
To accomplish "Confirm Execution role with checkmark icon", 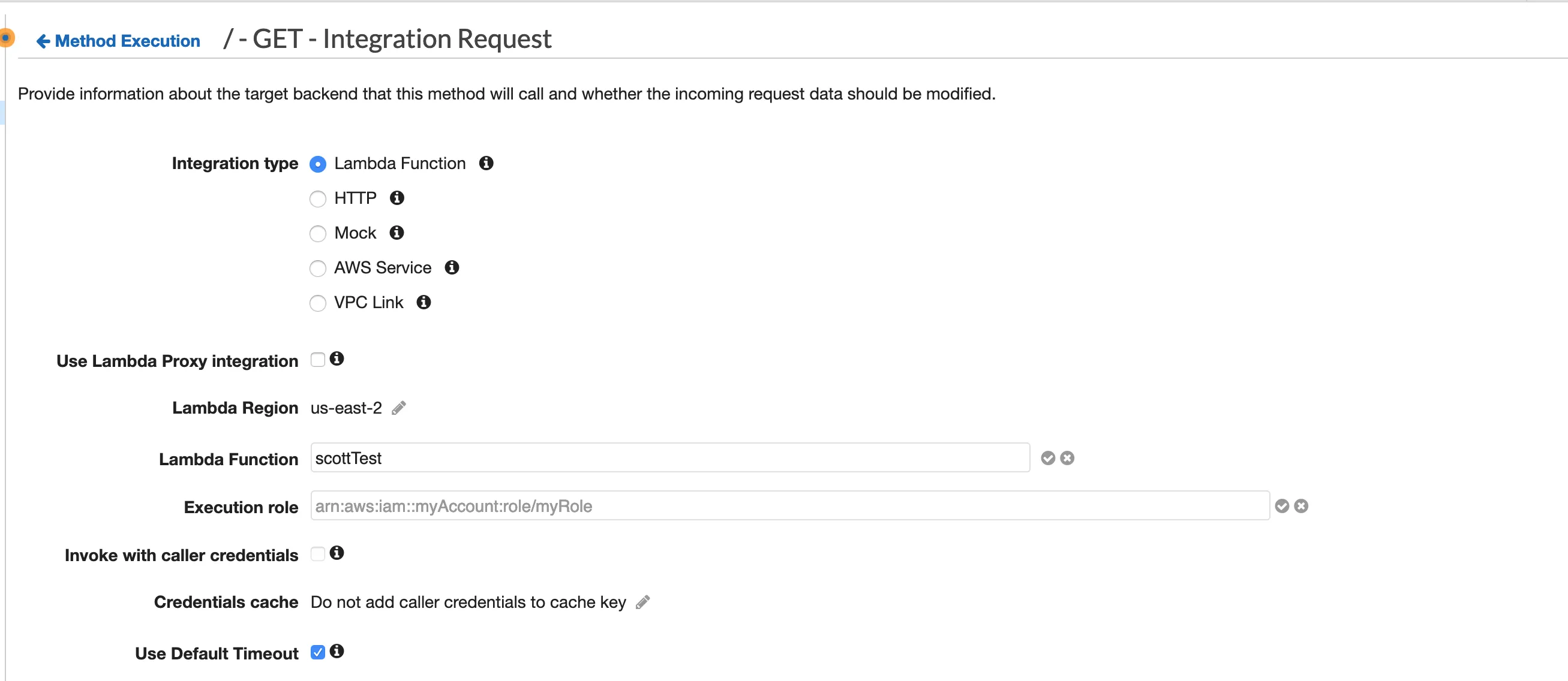I will (x=1282, y=506).
